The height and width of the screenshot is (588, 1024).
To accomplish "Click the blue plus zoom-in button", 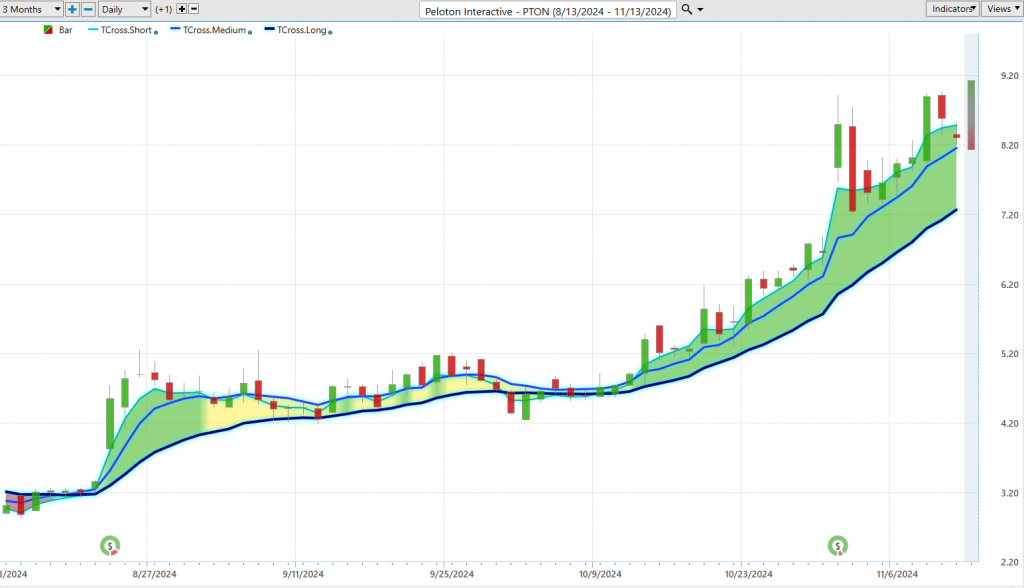I will [72, 9].
